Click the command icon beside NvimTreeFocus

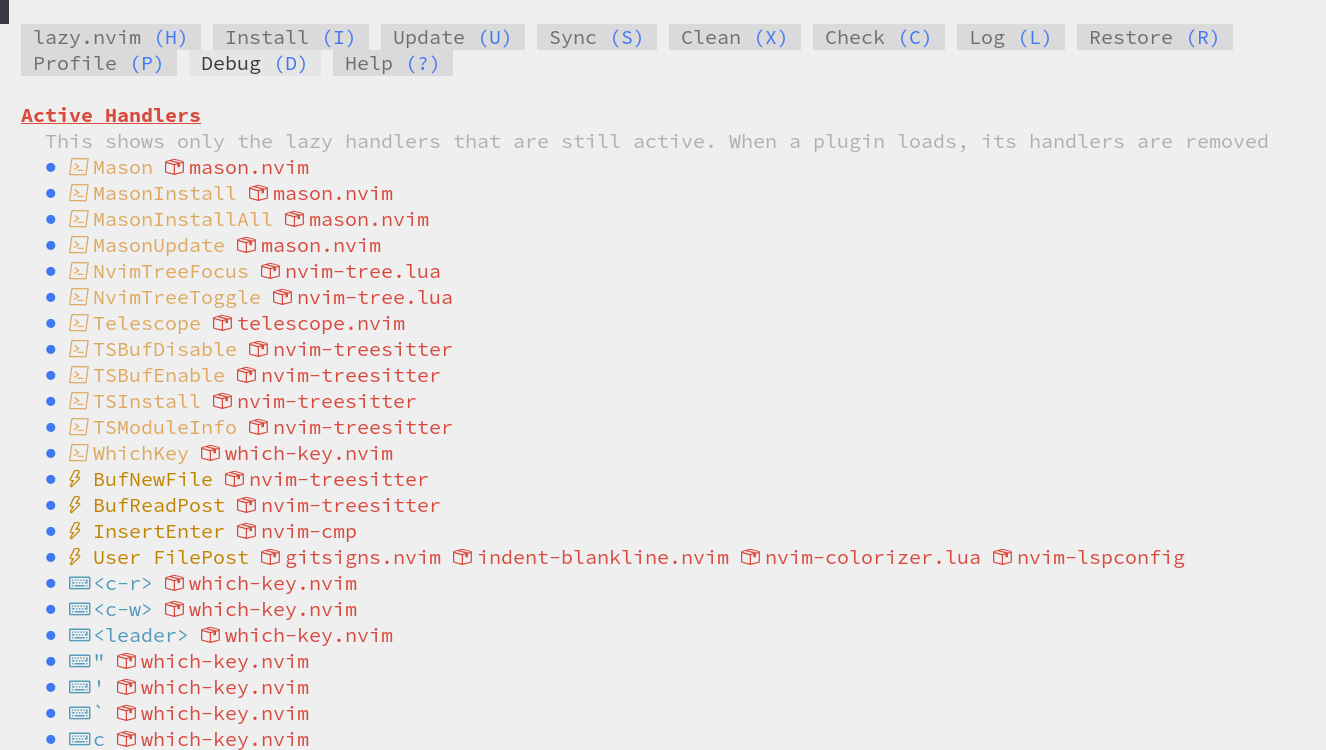(78, 271)
